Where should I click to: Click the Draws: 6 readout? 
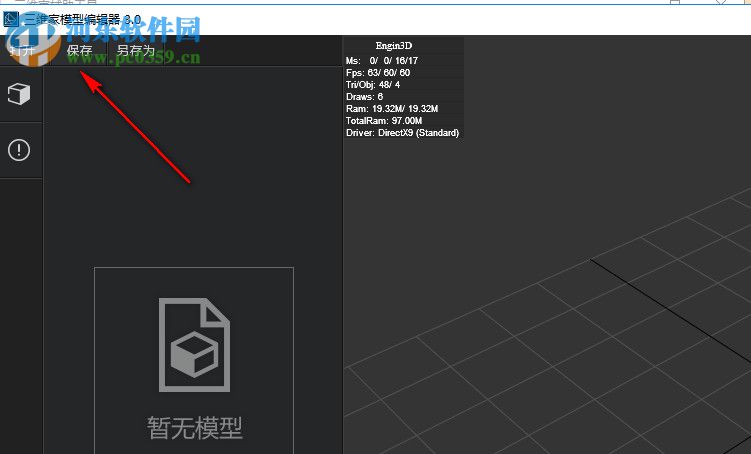[x=364, y=97]
